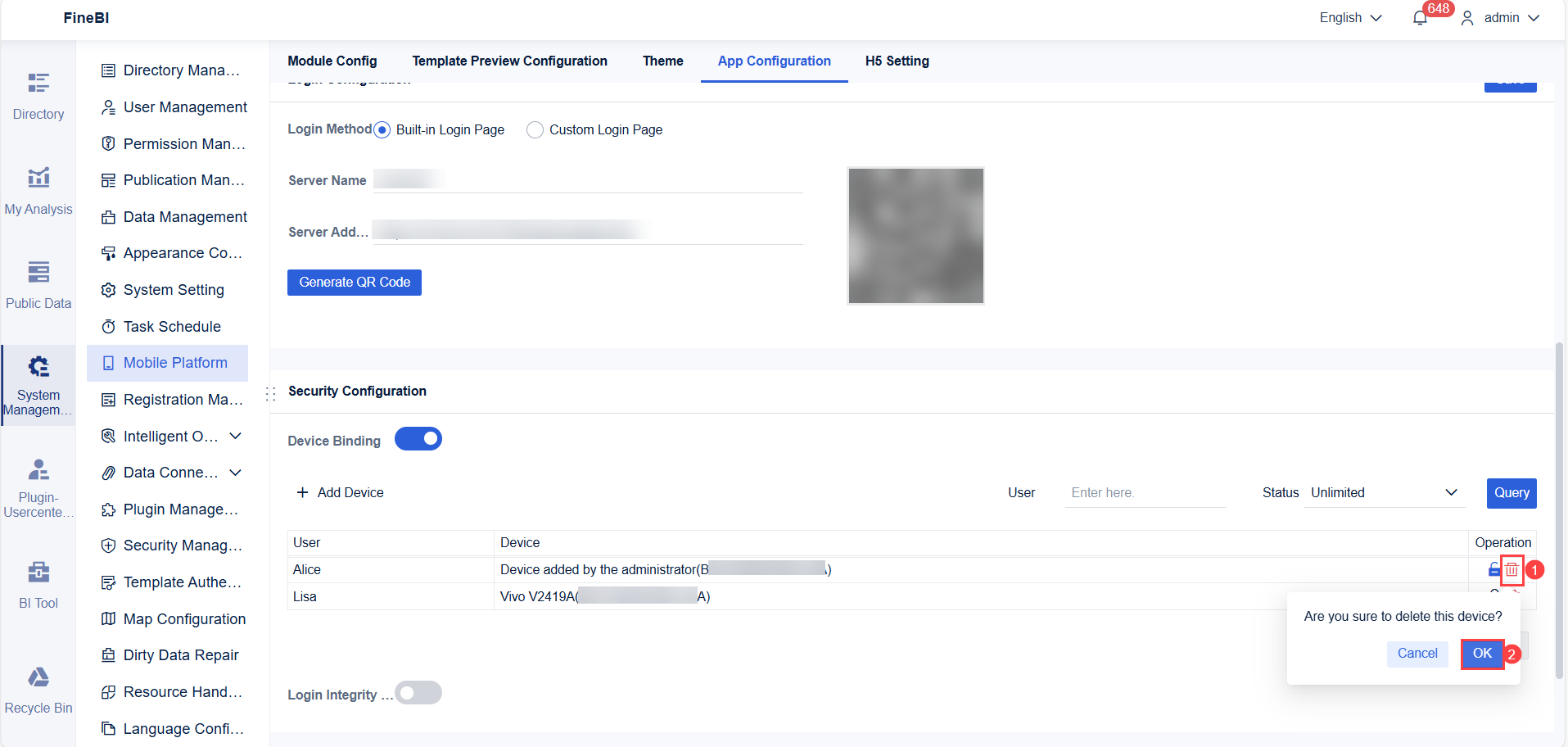Viewport: 1568px width, 747px height.
Task: Open Mobile Platform menu entry
Action: coord(168,363)
